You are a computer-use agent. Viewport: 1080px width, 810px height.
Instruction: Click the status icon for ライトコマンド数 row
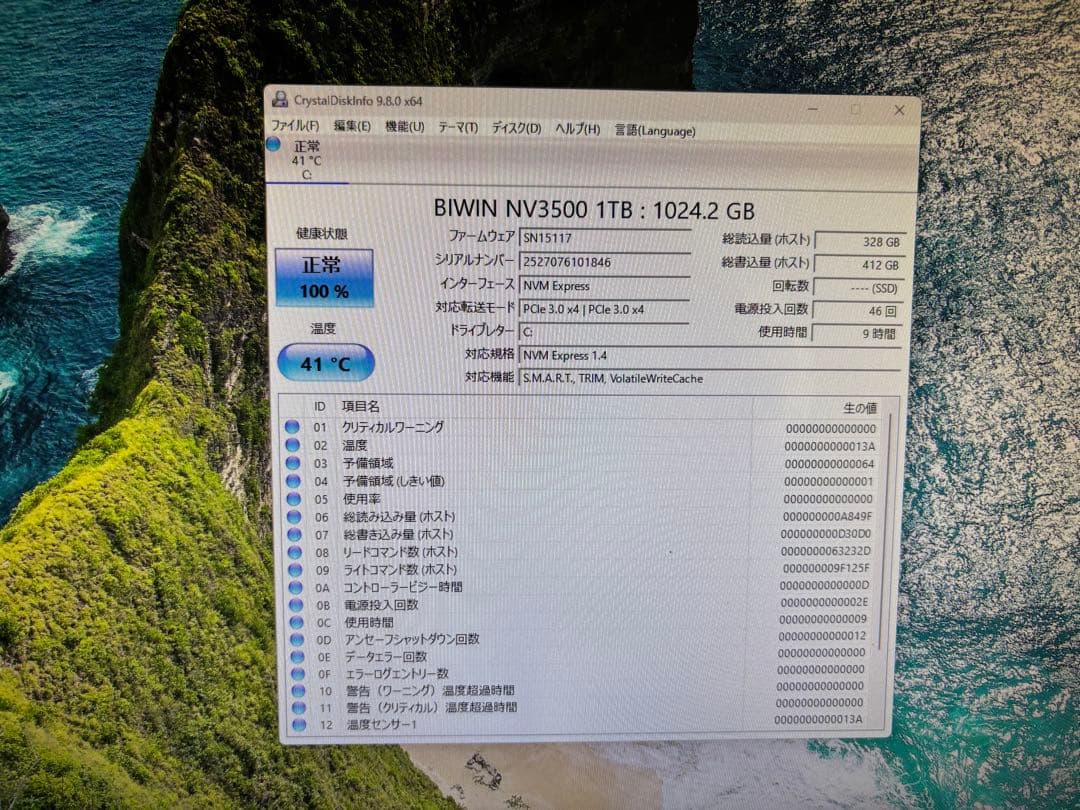pyautogui.click(x=295, y=570)
